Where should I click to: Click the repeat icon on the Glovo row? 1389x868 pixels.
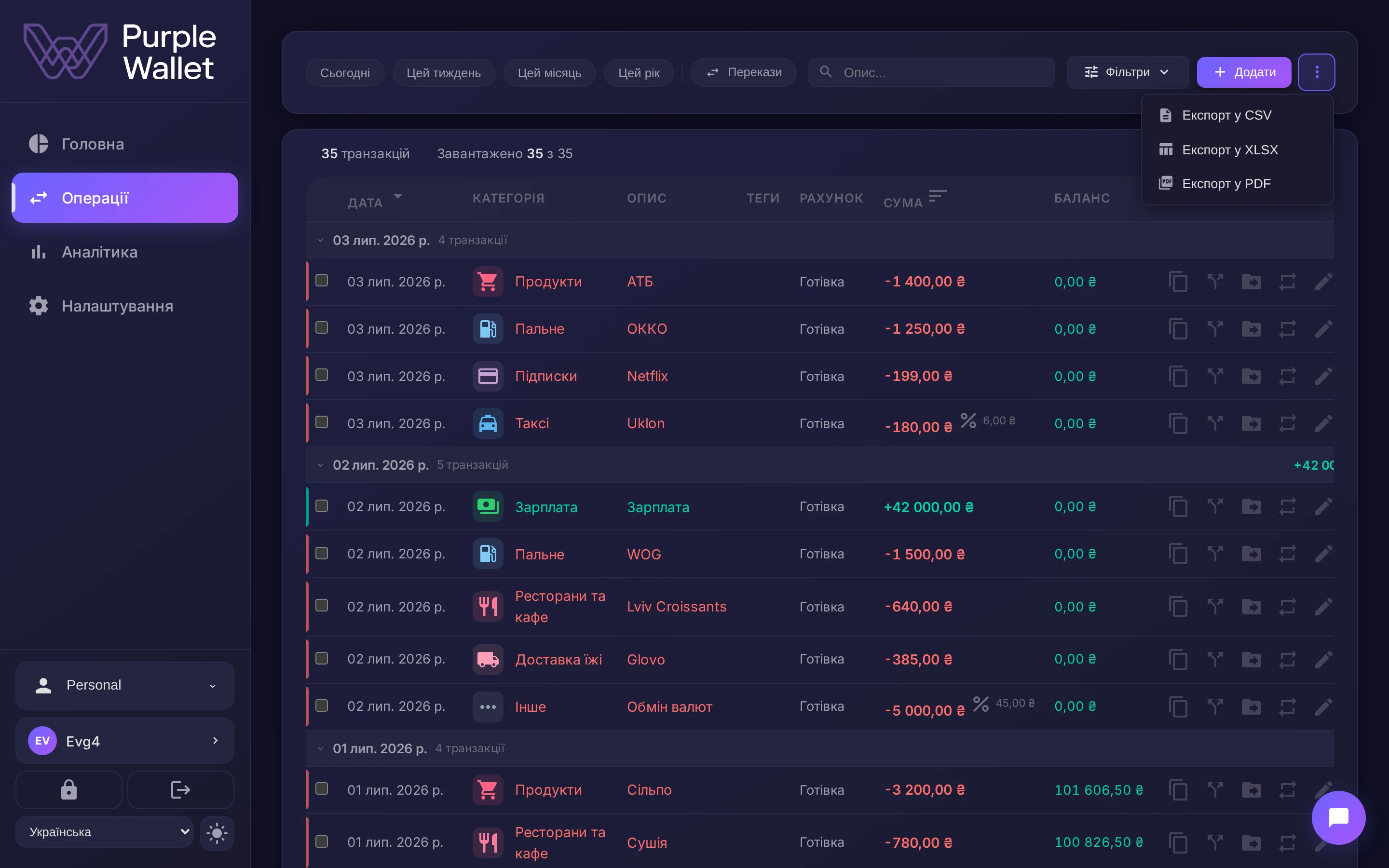coord(1287,659)
